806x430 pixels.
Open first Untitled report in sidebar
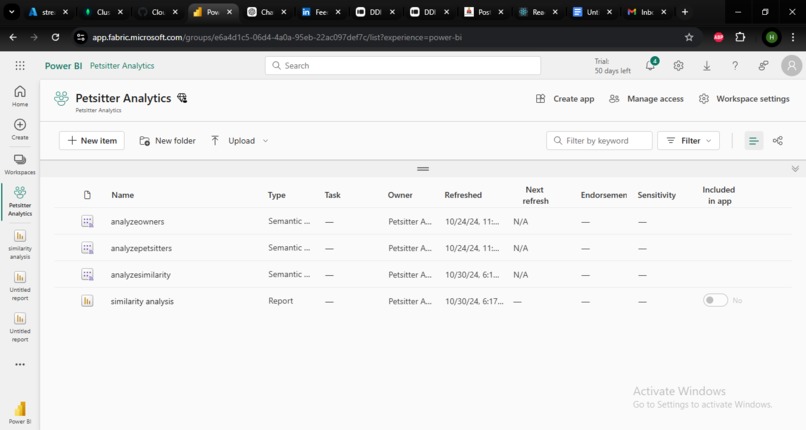pos(20,286)
